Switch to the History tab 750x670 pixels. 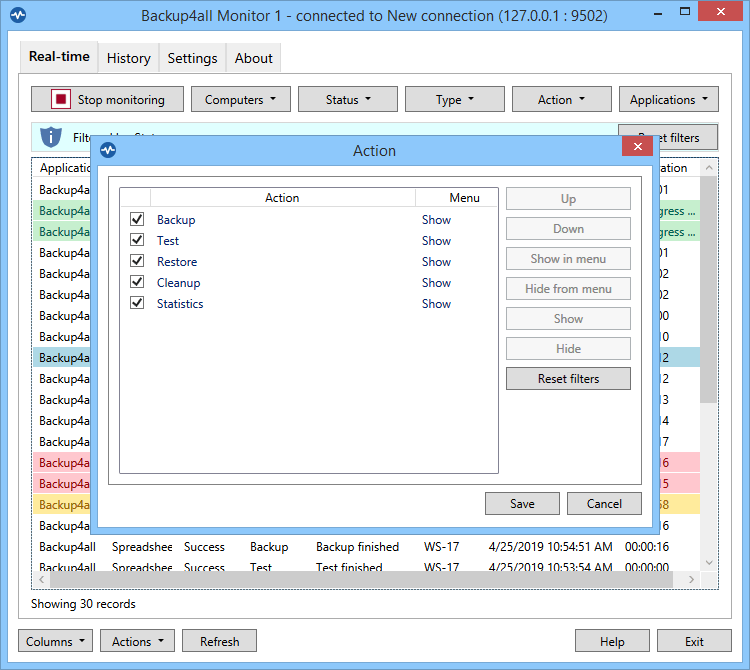tap(128, 58)
